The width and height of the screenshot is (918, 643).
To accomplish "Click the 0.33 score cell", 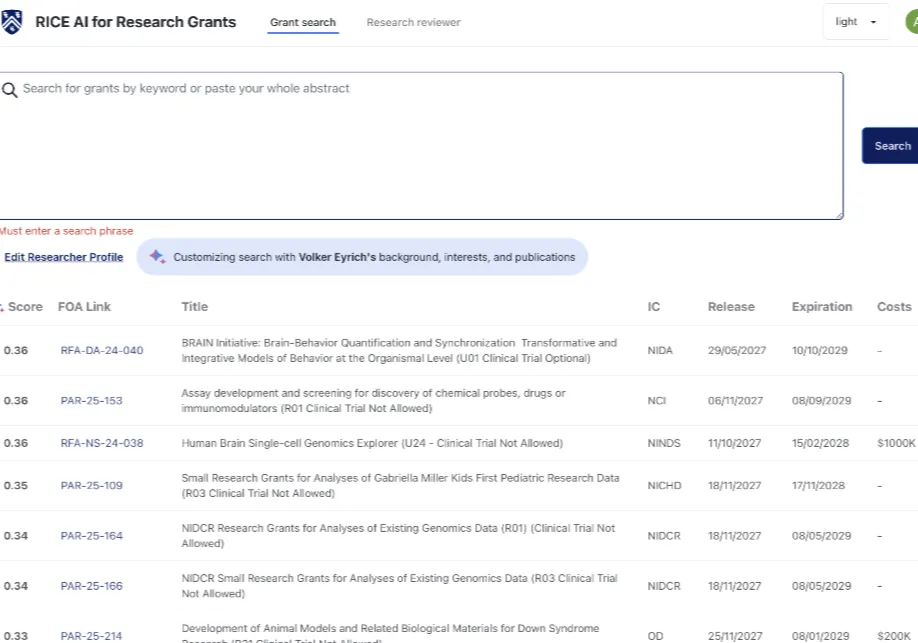I will [16, 636].
